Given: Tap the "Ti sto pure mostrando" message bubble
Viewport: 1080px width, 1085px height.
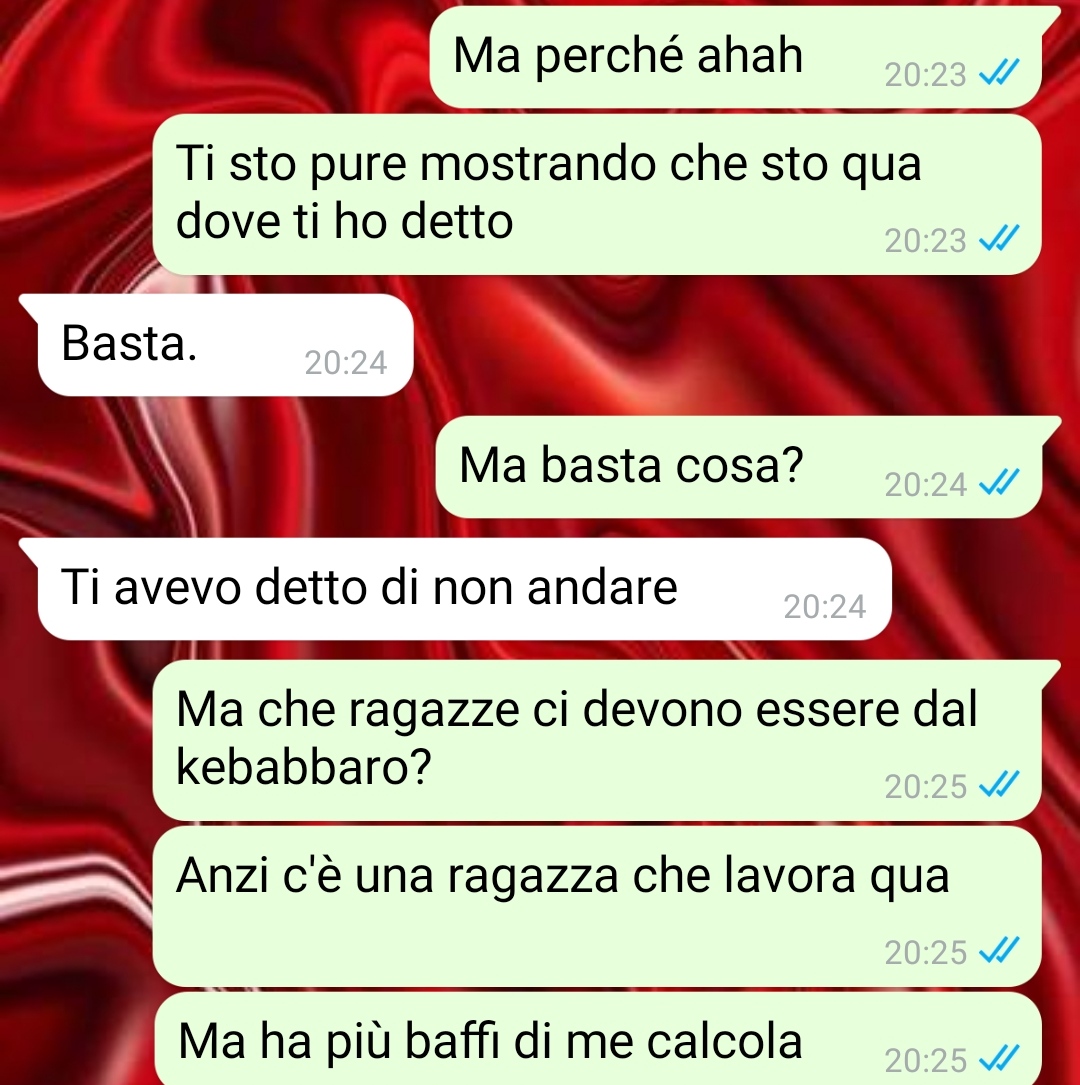Looking at the screenshot, I should (597, 194).
